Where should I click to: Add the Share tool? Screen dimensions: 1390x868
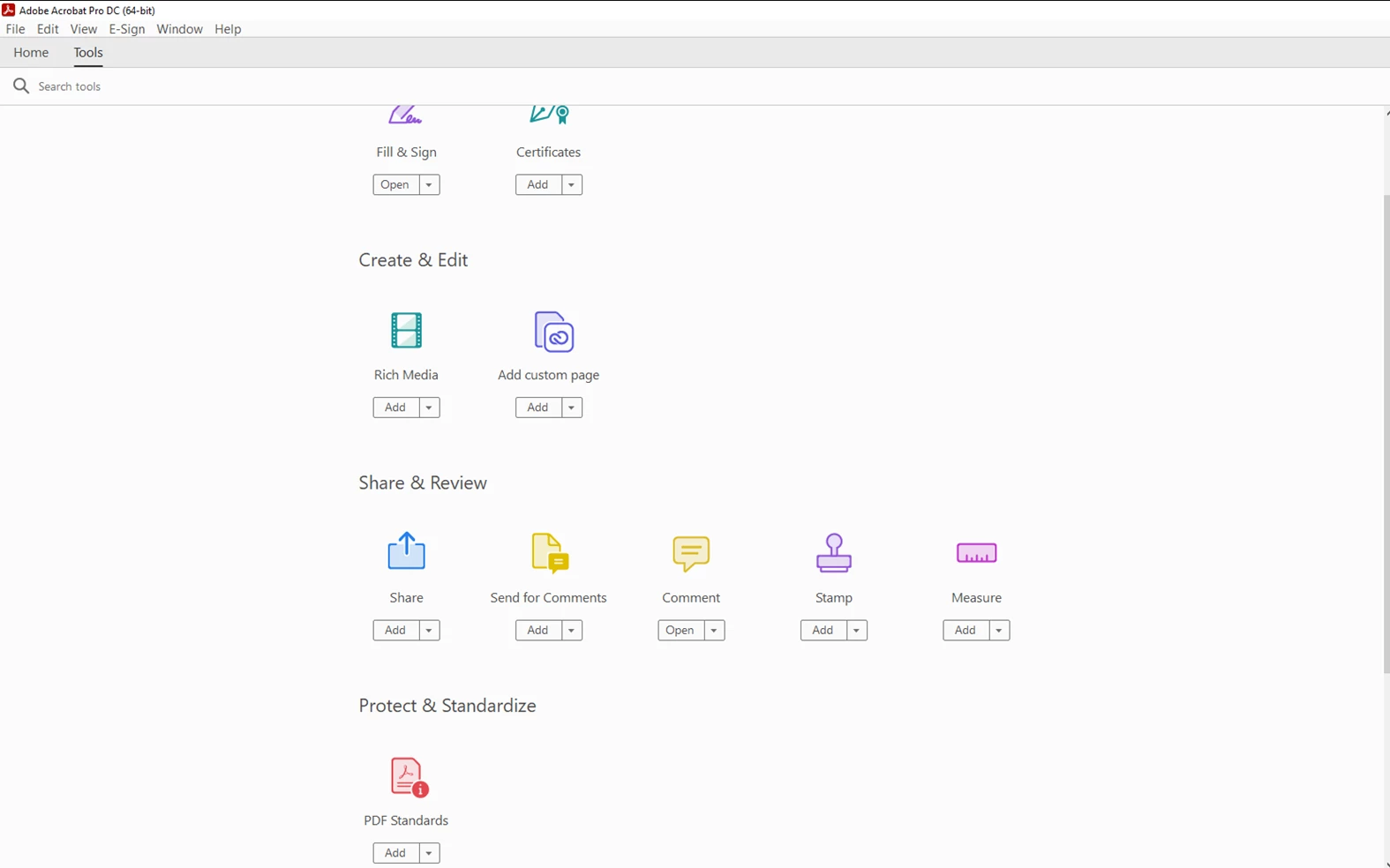tap(395, 630)
